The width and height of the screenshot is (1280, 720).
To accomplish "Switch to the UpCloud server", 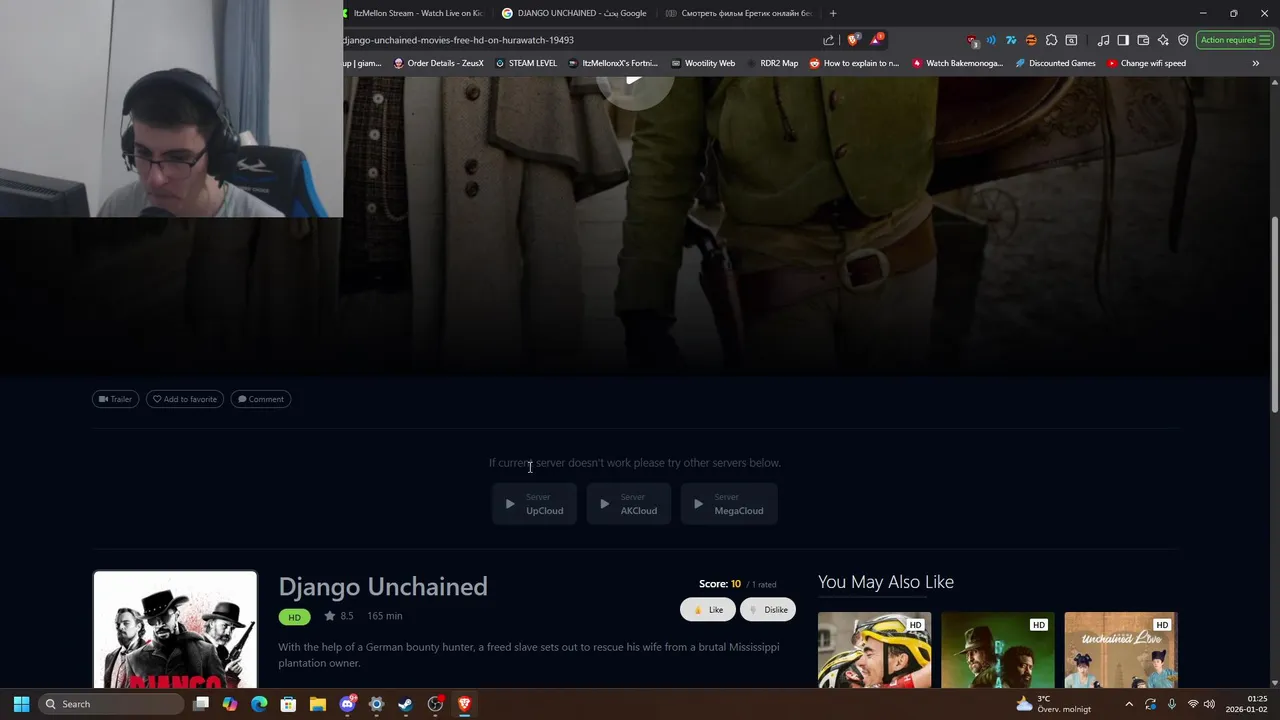I will click(534, 504).
